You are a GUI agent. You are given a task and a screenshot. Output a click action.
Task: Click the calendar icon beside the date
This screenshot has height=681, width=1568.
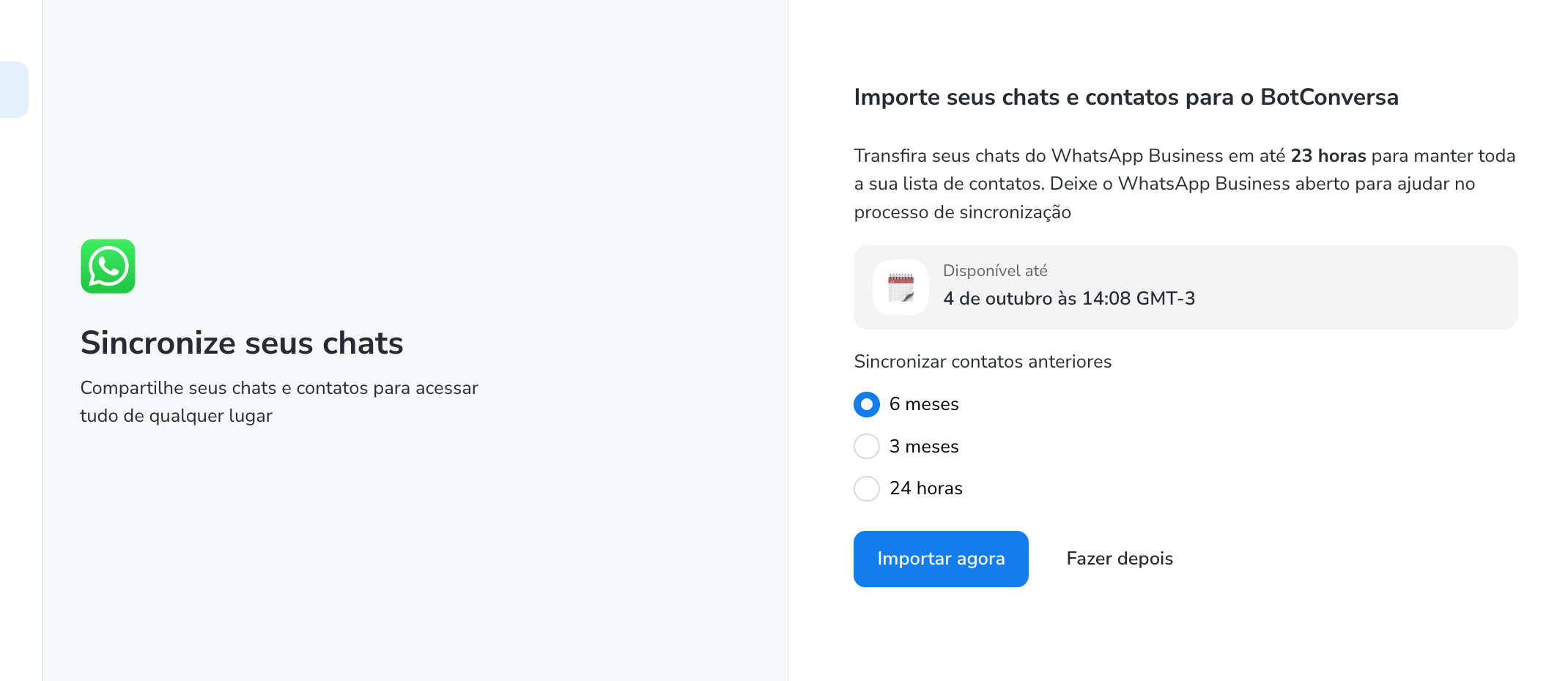click(901, 288)
